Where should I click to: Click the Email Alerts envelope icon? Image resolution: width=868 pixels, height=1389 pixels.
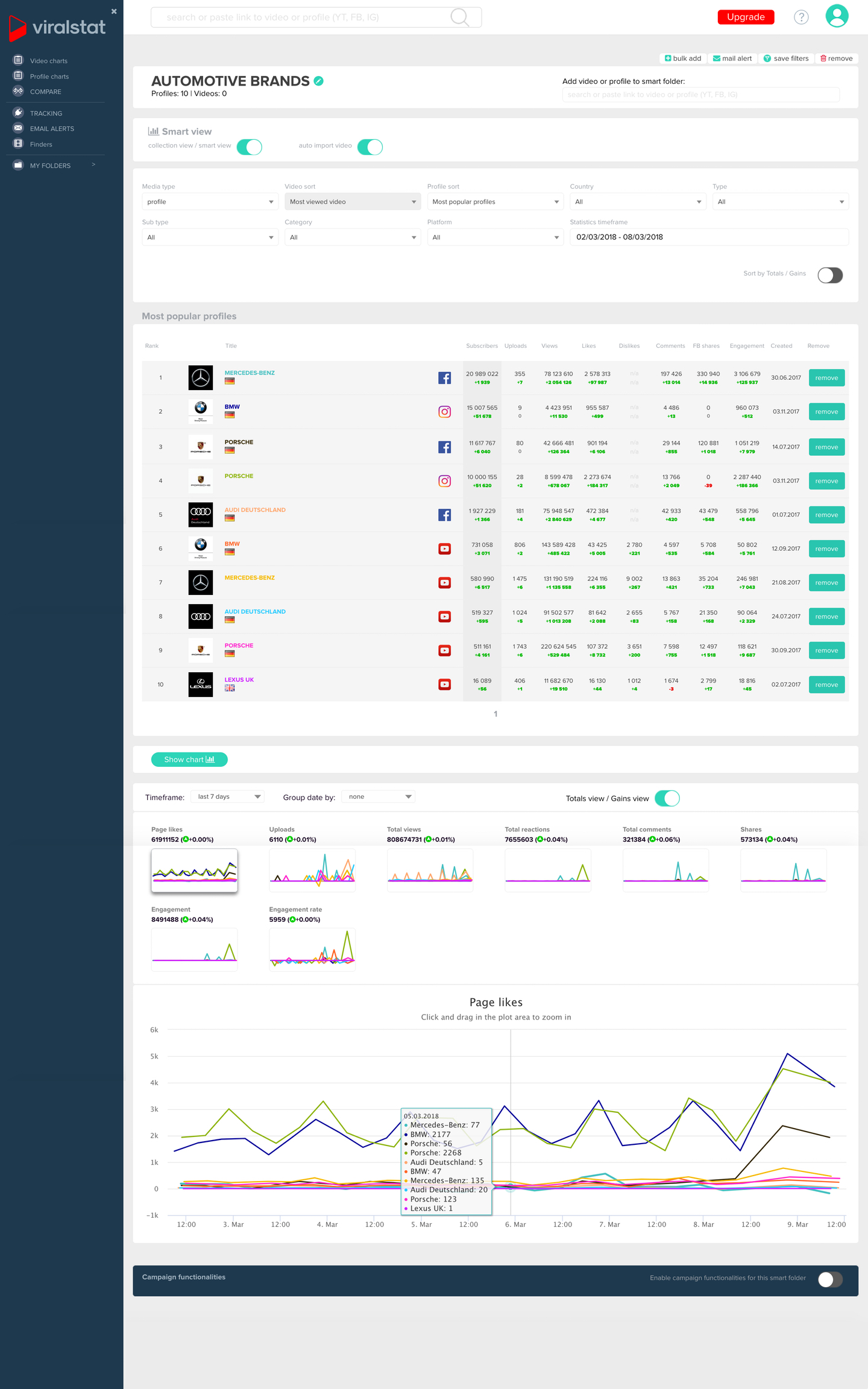[x=18, y=128]
